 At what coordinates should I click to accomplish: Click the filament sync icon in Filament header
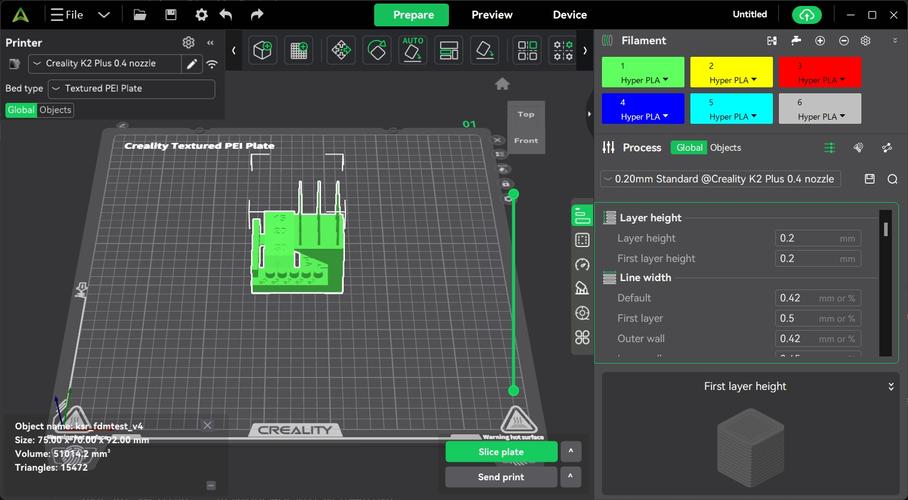771,41
